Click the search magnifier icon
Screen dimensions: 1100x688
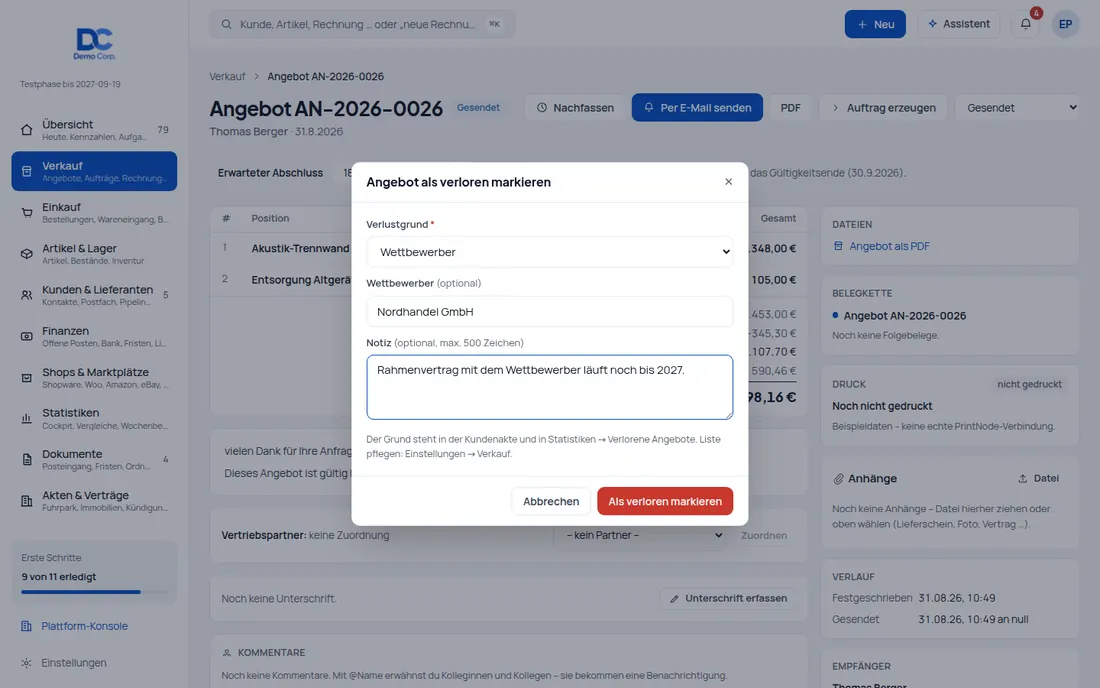227,24
